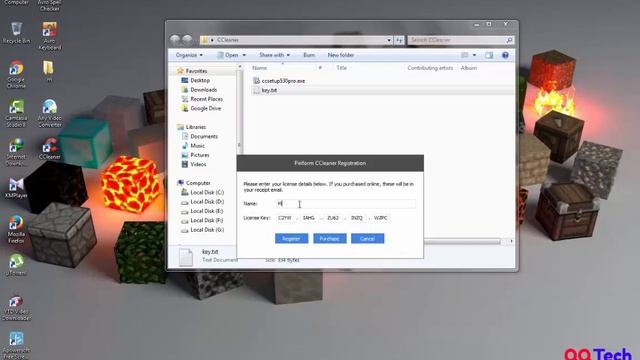Open the Recycle Bin desktop icon
Screen dimensions: 640x360
(x=16, y=33)
